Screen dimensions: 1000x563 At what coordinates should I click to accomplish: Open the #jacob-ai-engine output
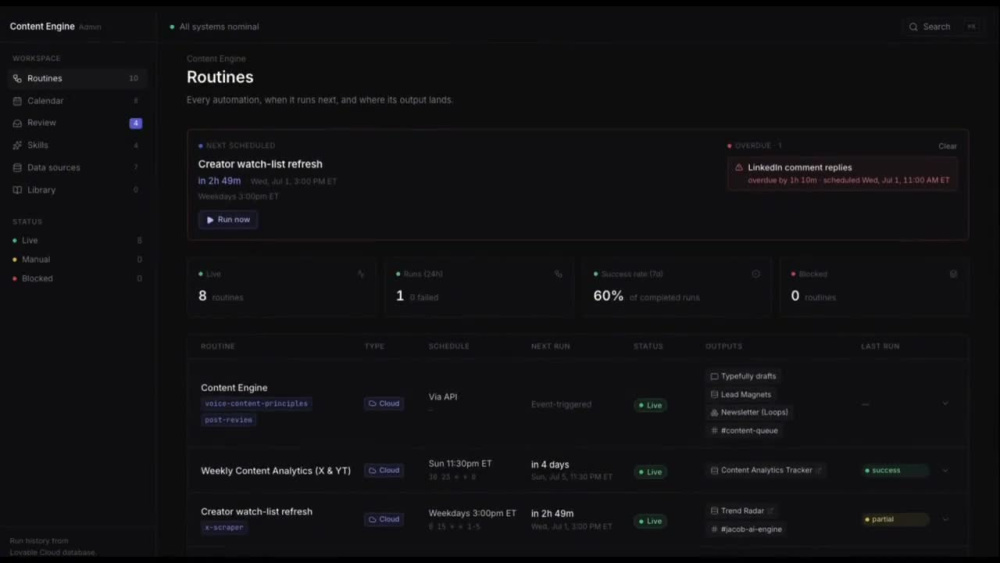746,529
